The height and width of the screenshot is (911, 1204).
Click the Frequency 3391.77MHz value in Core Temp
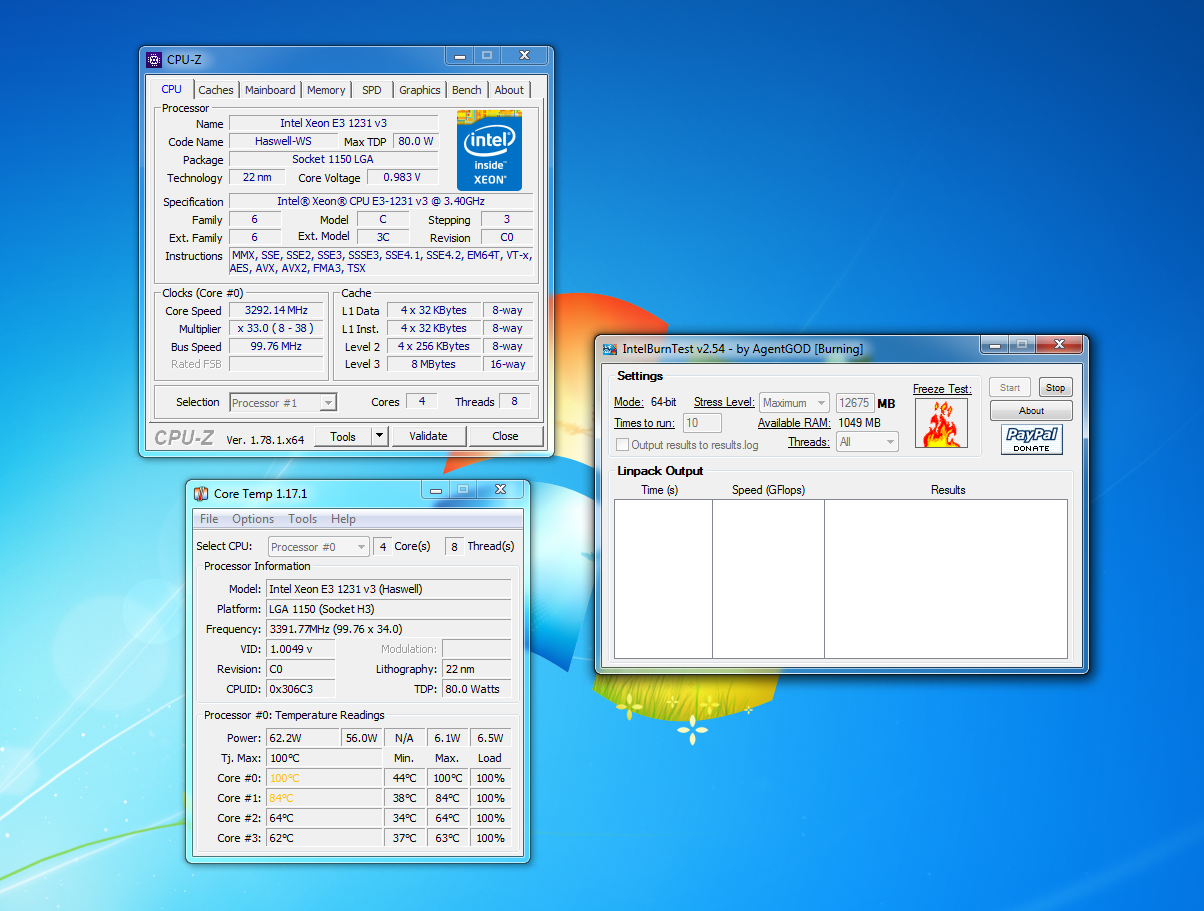pos(388,629)
